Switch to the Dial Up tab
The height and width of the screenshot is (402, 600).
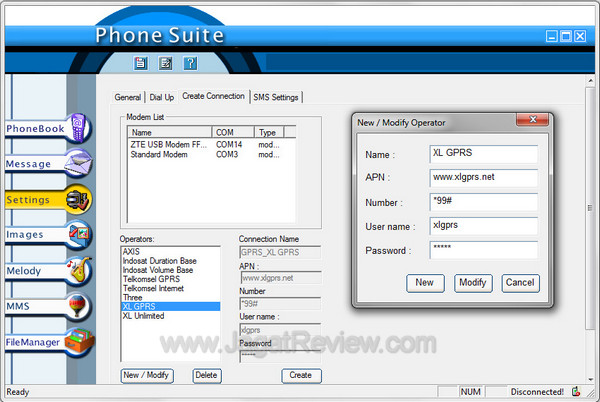161,97
